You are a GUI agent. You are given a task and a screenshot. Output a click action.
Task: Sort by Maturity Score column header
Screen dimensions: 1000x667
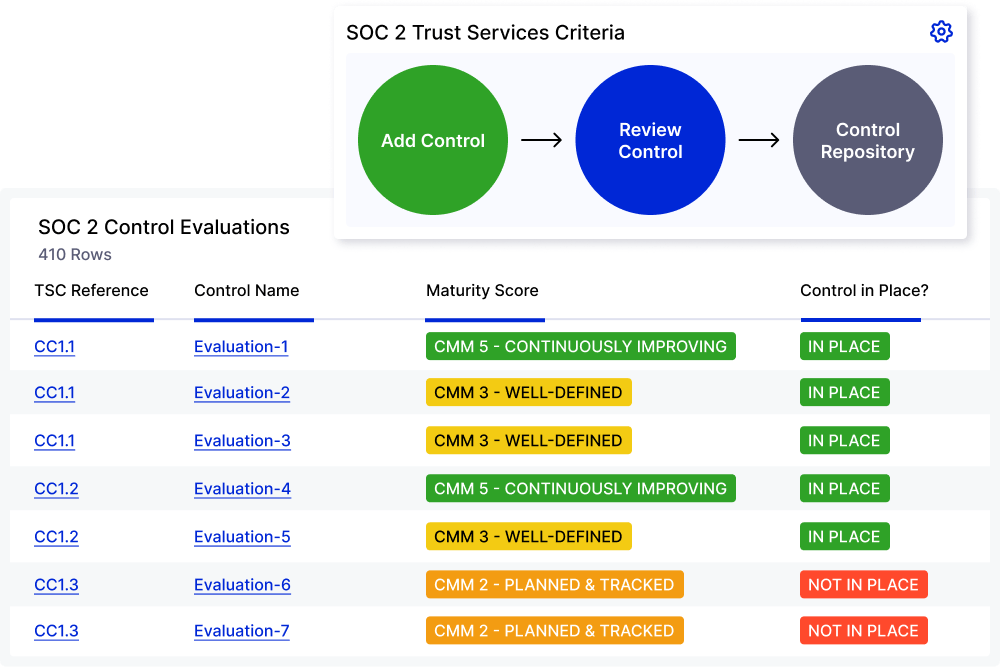(482, 291)
